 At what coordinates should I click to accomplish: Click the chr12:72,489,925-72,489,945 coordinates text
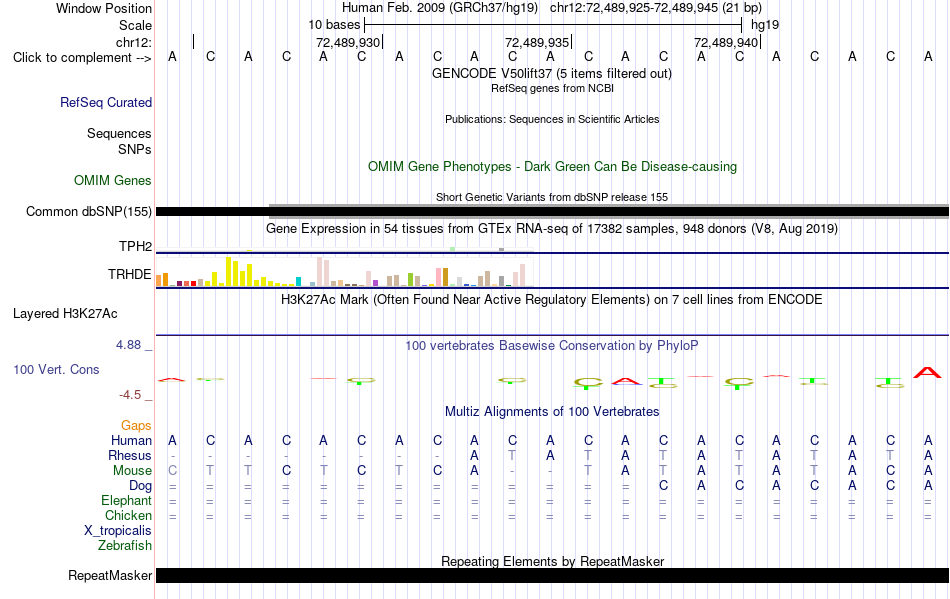(x=634, y=8)
